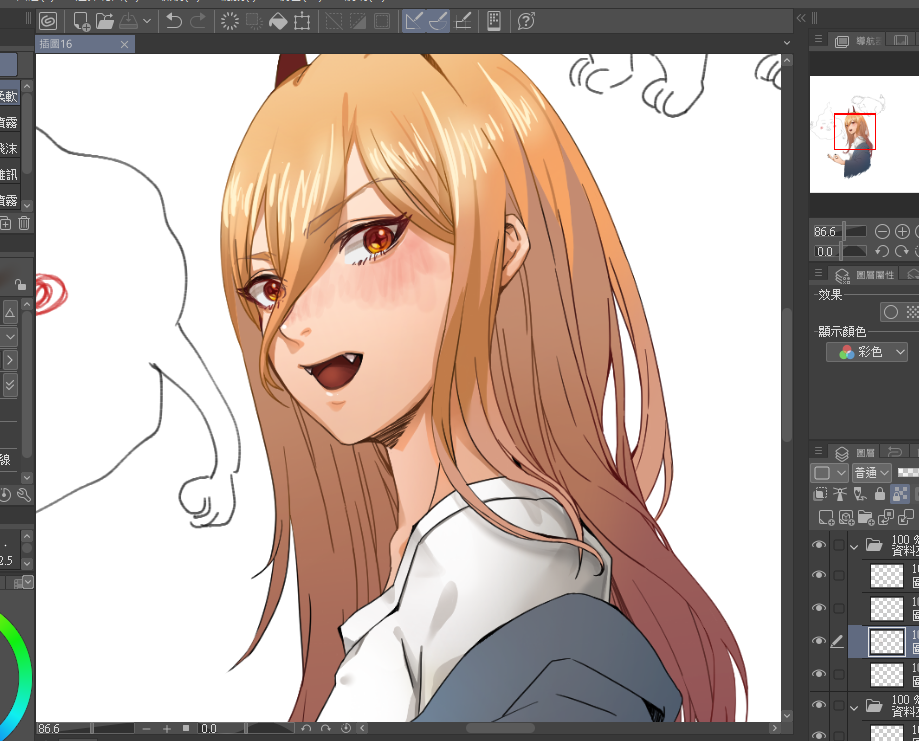919x741 pixels.
Task: Open CLIP STUDIO support help icon
Action: point(526,22)
